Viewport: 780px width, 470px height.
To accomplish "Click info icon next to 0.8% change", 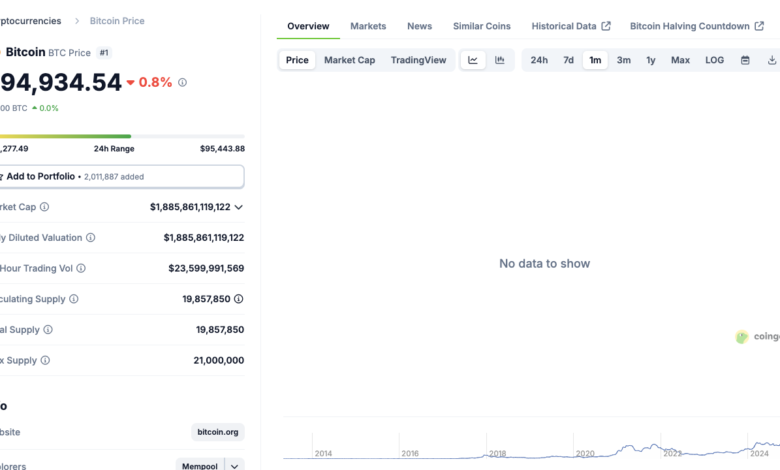I will click(183, 83).
